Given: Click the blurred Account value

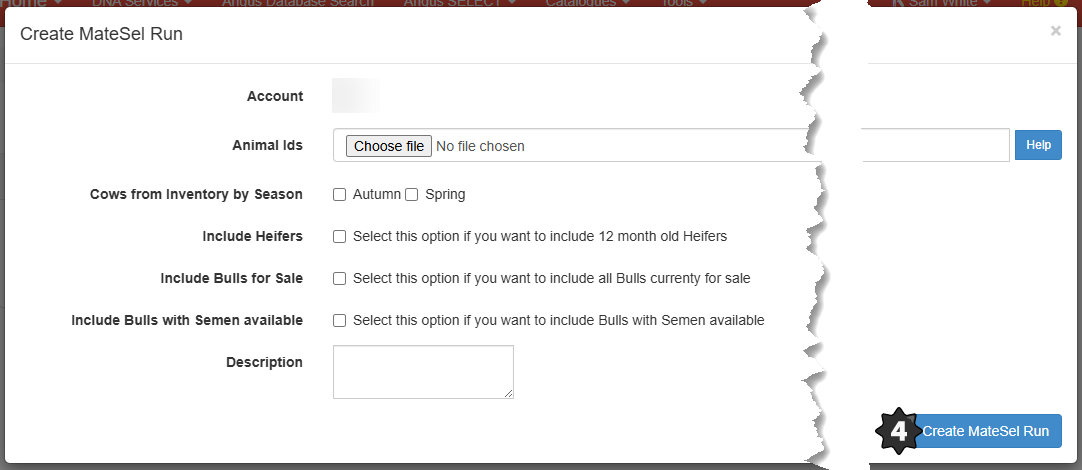Looking at the screenshot, I should (355, 96).
